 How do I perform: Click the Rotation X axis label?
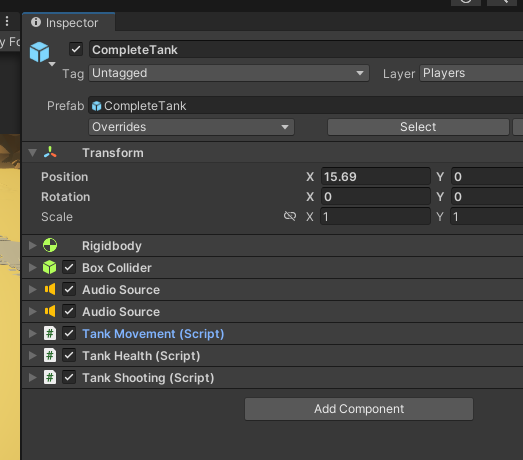310,197
